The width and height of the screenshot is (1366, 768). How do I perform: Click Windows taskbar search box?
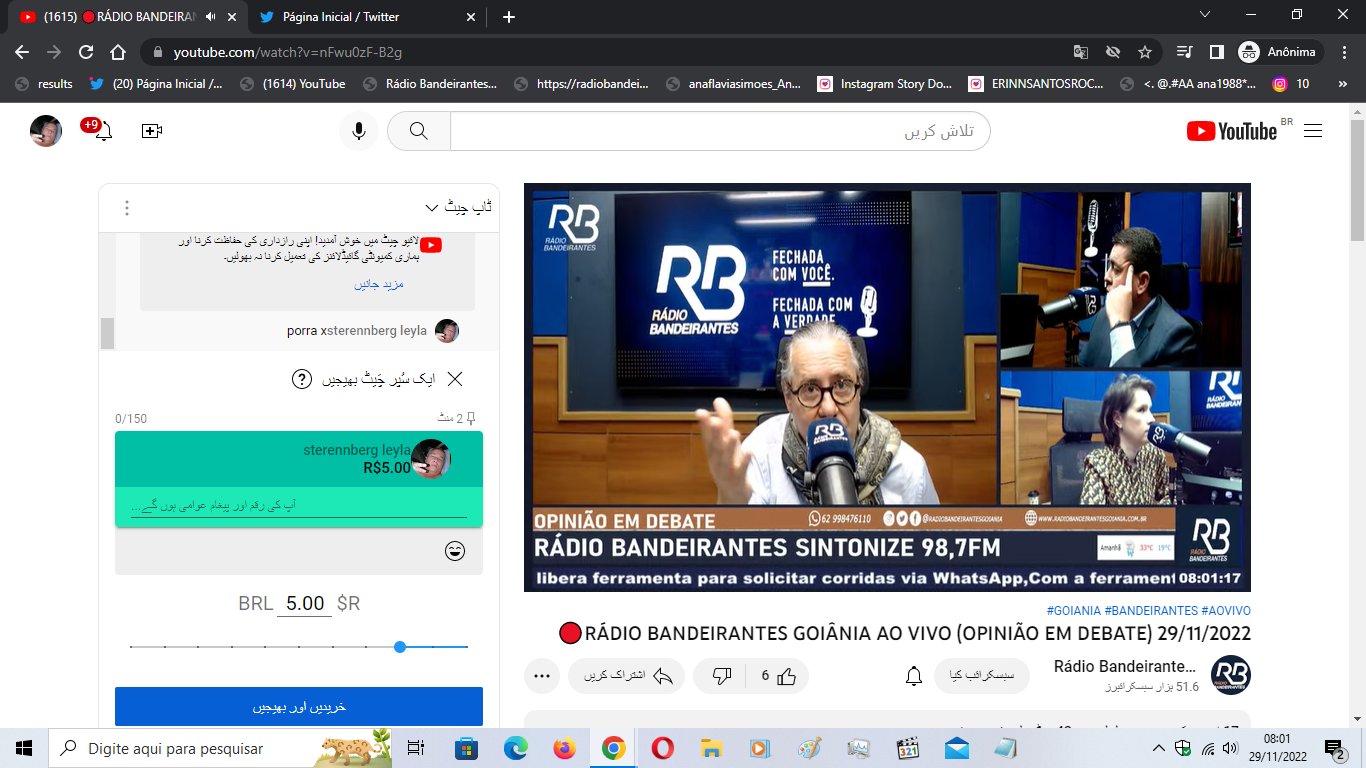click(220, 748)
